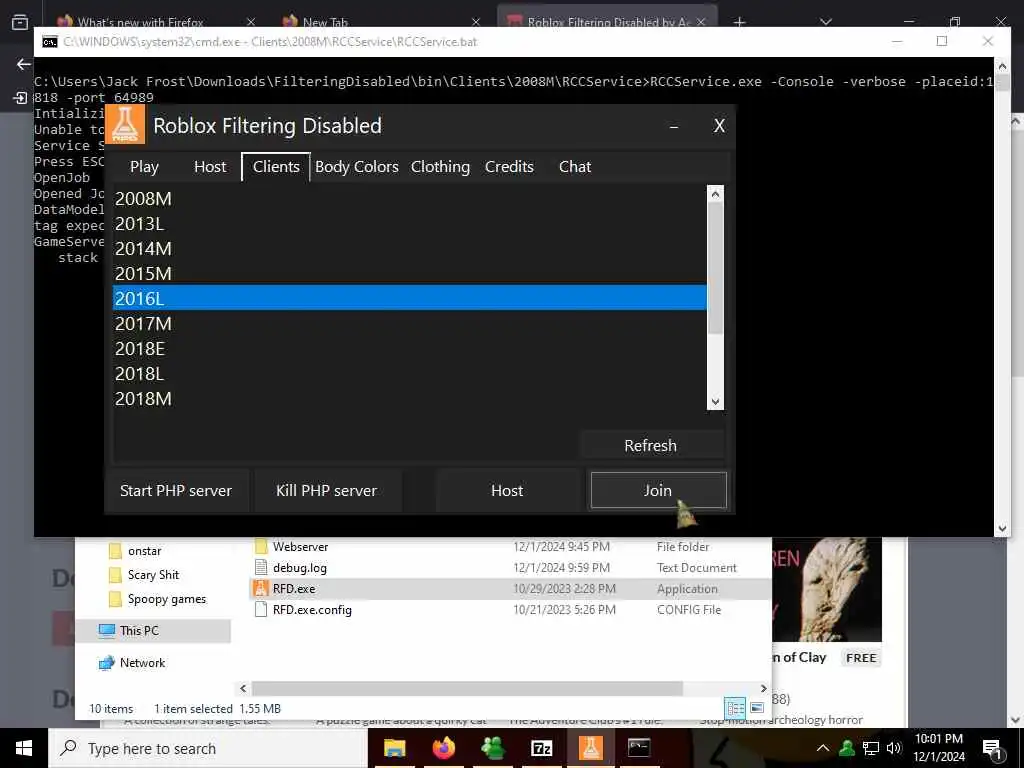Open File Explorer from taskbar

(x=394, y=748)
